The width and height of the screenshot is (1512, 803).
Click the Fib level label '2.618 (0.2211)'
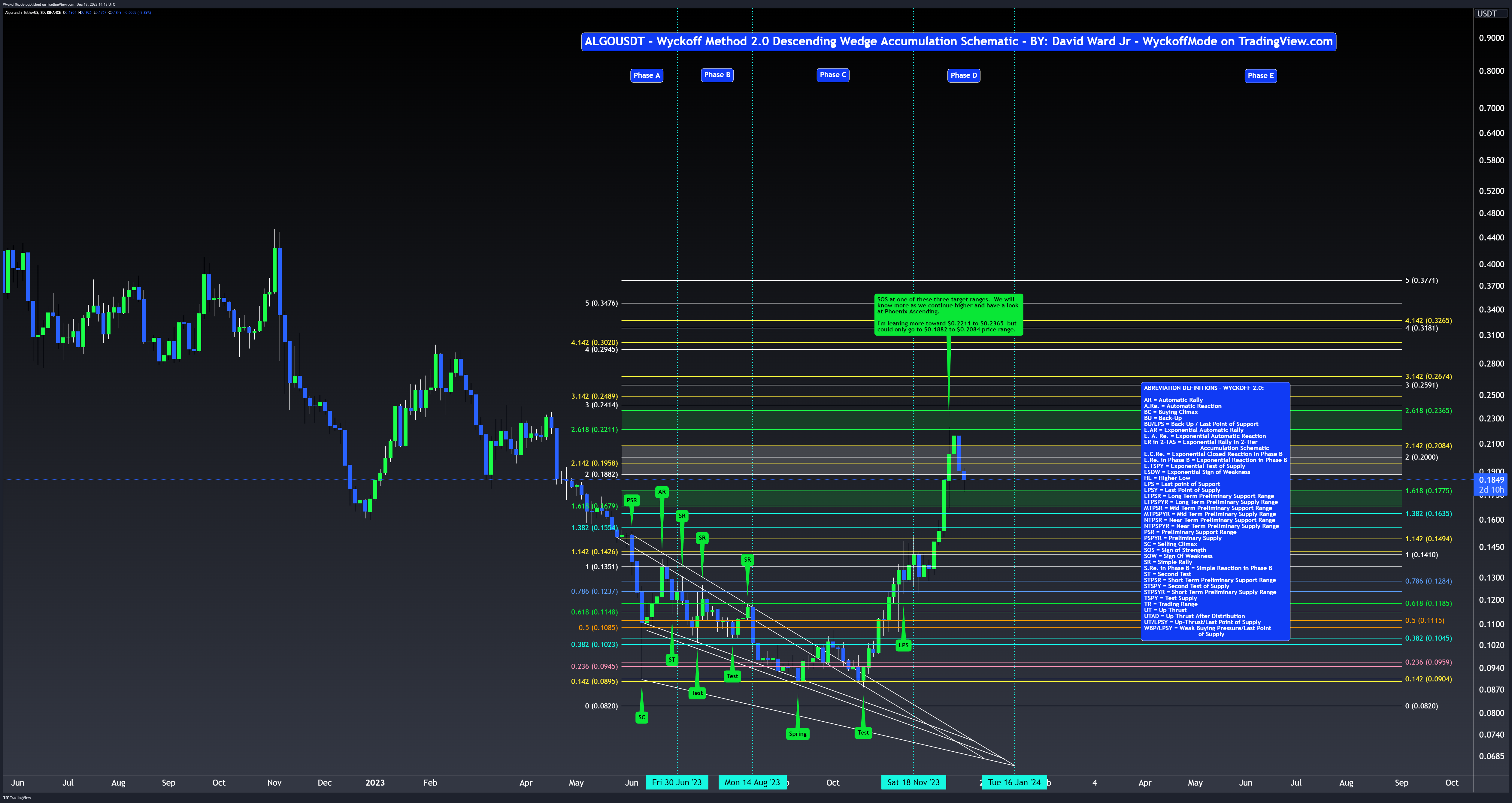point(594,429)
